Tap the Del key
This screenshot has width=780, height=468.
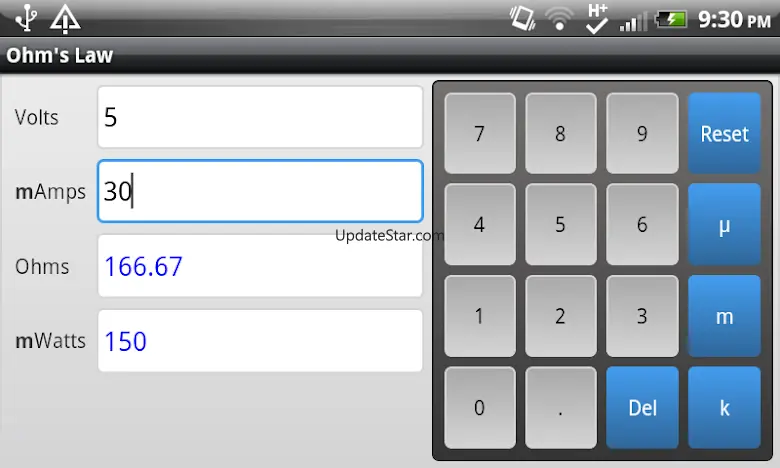point(642,407)
